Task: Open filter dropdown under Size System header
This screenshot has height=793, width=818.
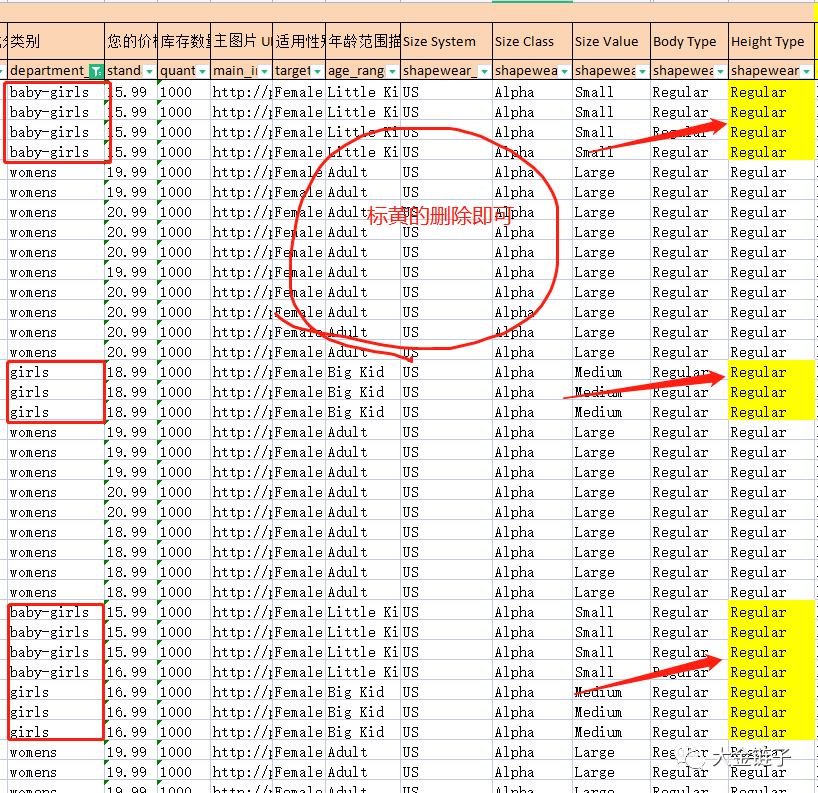Action: tap(484, 71)
